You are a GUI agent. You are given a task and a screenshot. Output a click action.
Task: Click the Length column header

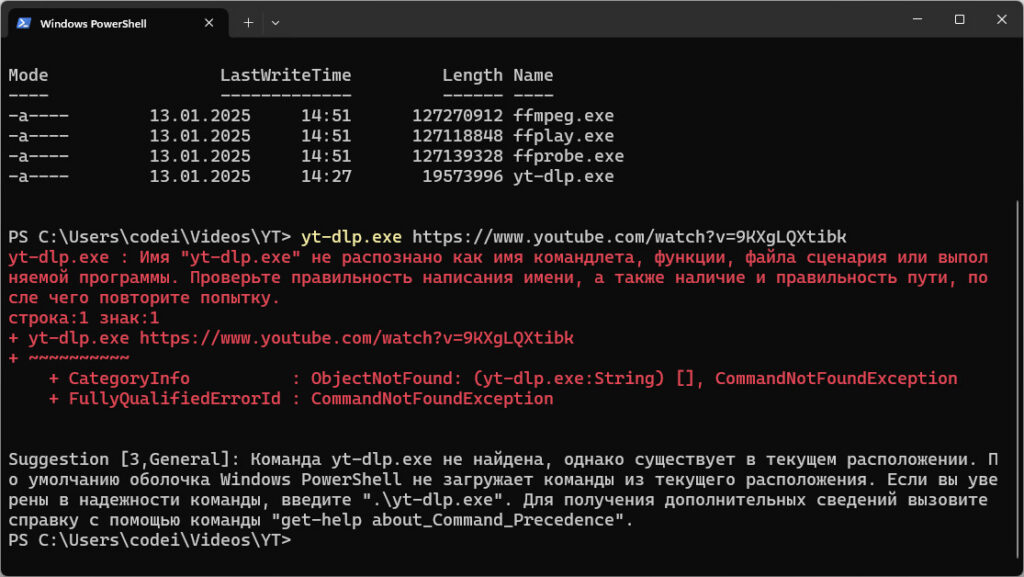pyautogui.click(x=472, y=75)
